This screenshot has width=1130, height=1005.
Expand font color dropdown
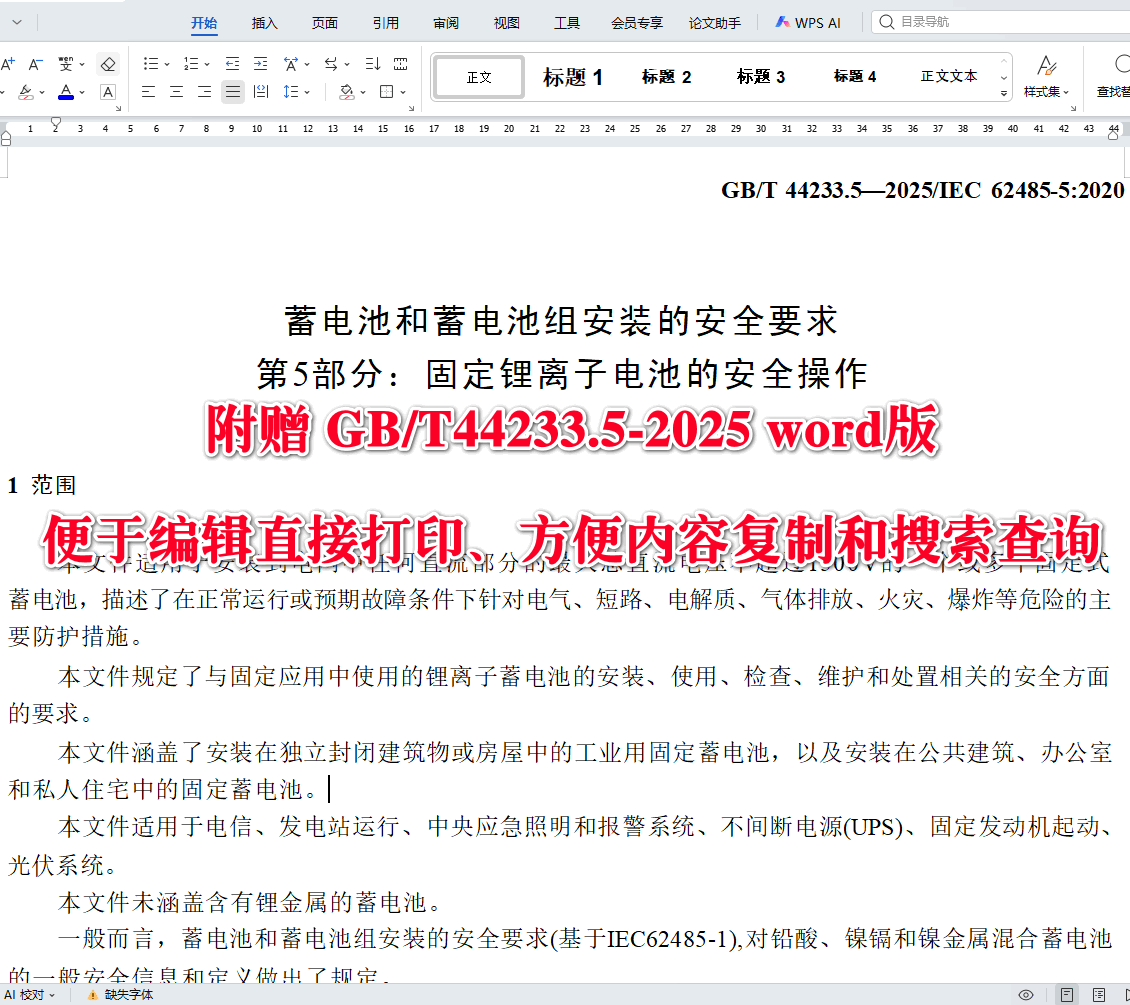pyautogui.click(x=82, y=92)
